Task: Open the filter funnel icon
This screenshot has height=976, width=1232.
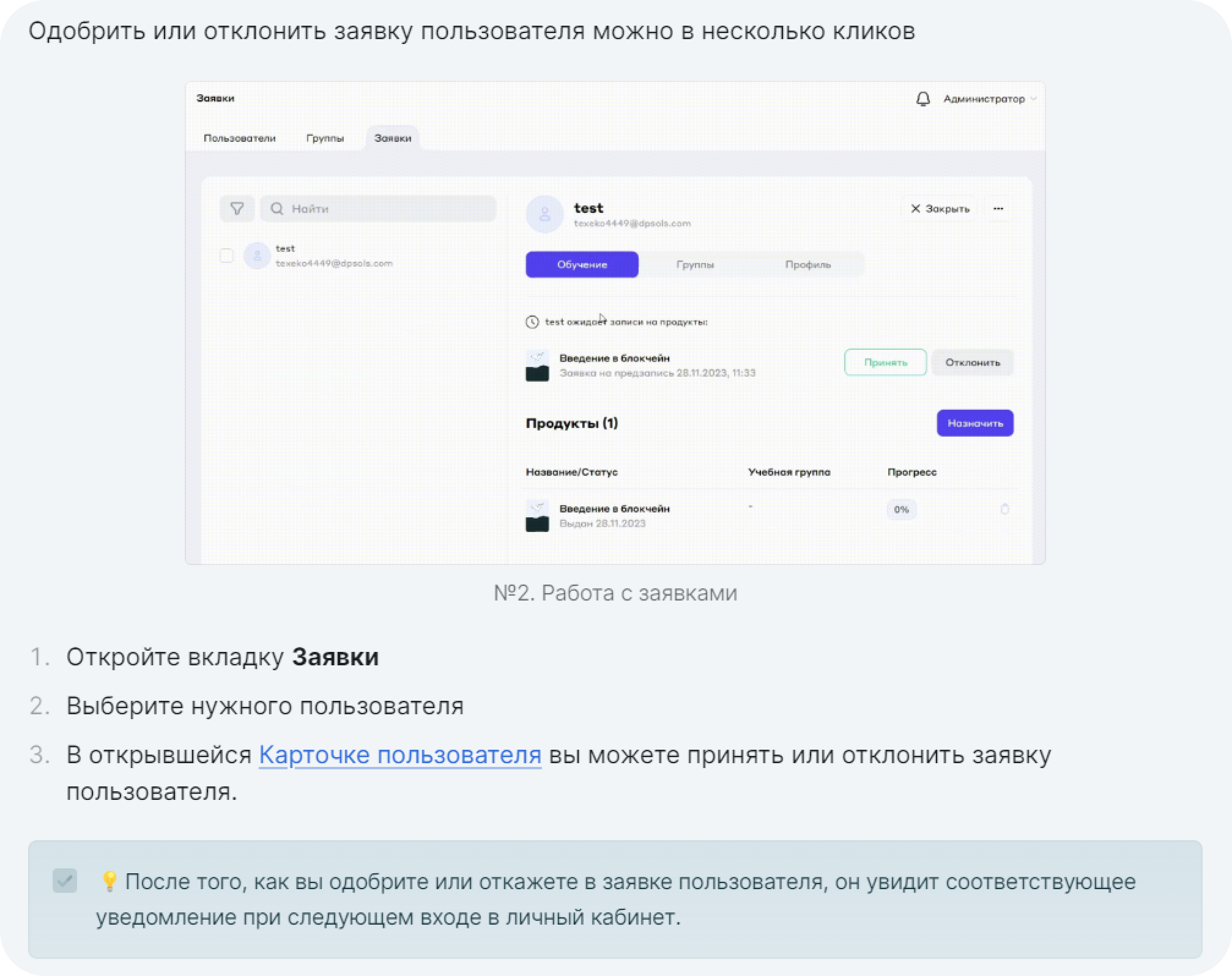Action: 237,209
